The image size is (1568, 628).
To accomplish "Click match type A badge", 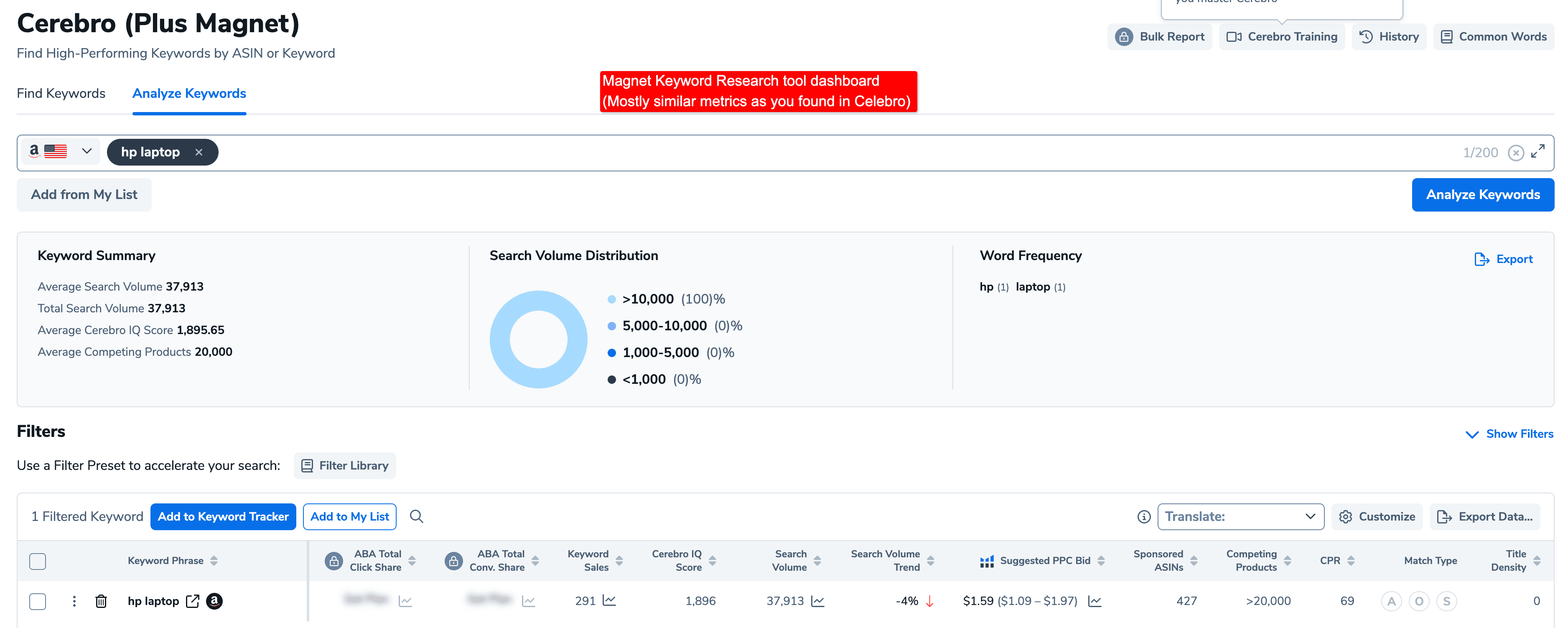I will click(x=1392, y=601).
